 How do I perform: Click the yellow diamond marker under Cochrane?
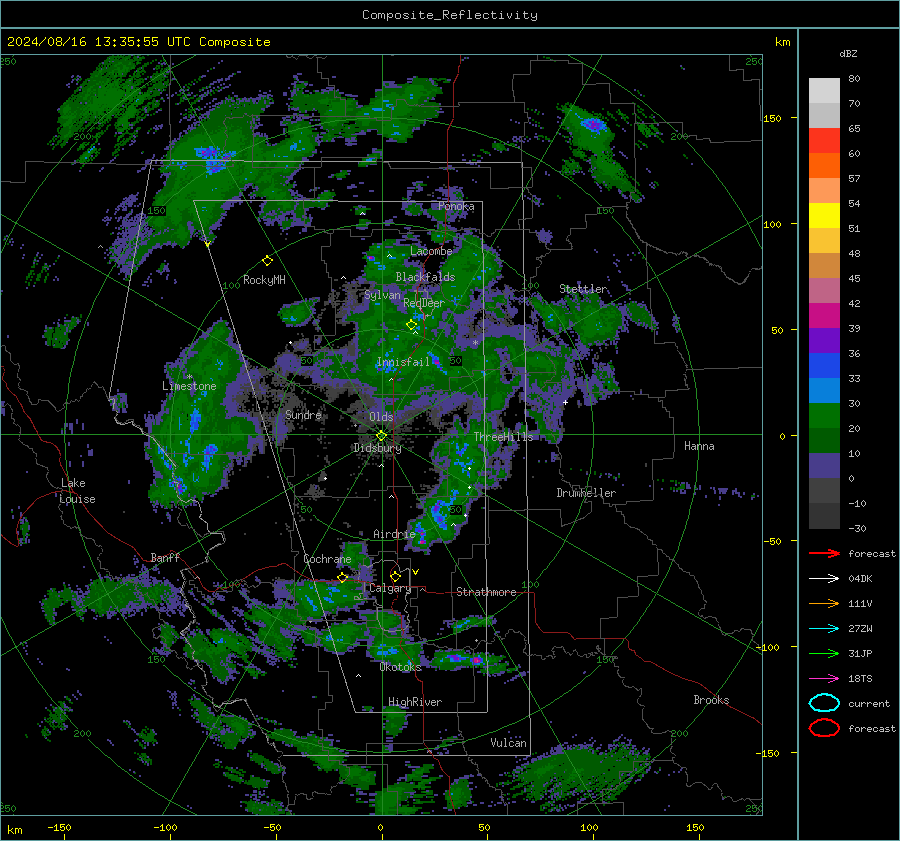click(342, 577)
